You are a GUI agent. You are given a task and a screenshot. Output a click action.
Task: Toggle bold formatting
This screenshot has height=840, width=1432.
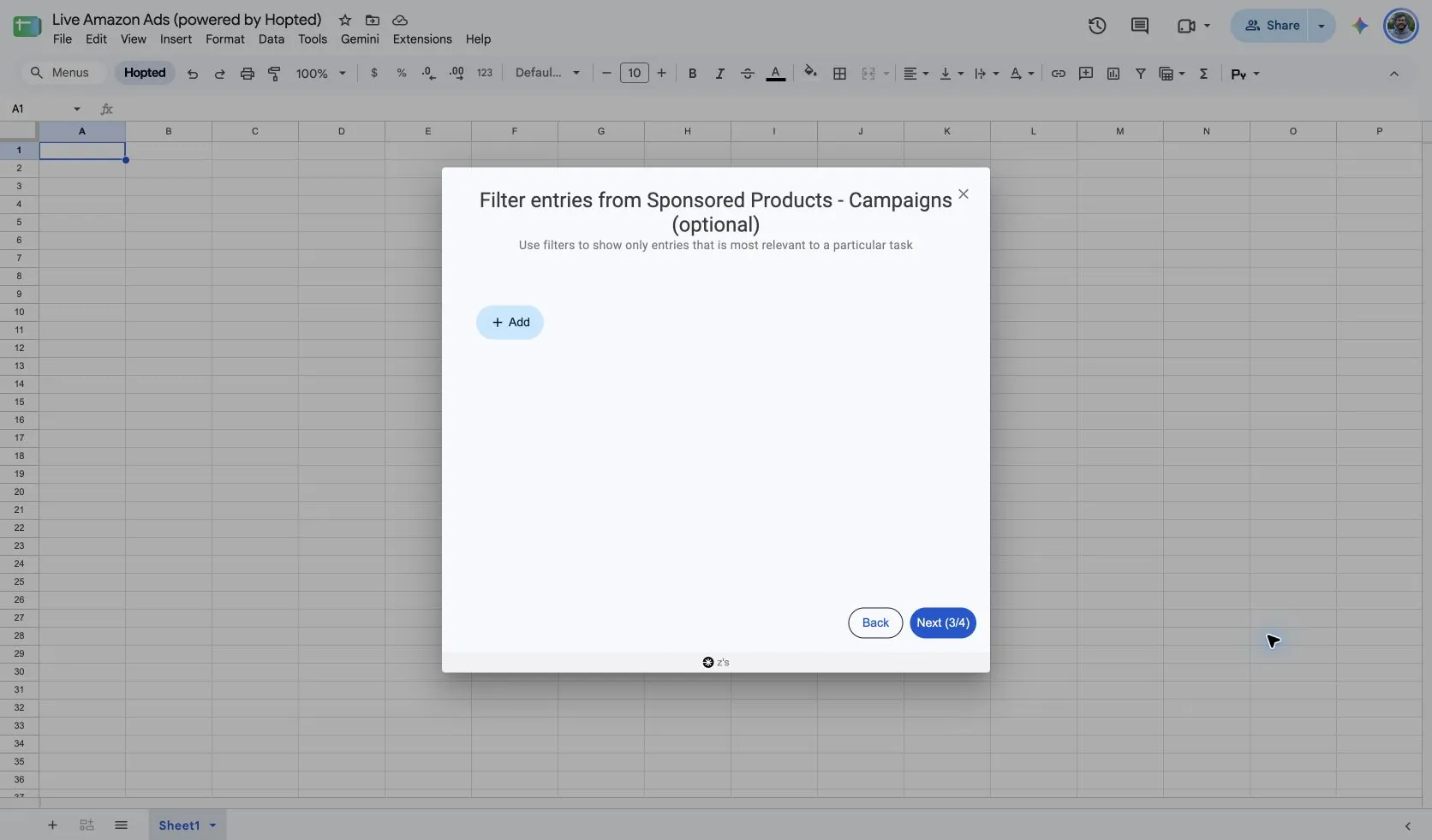coord(693,74)
